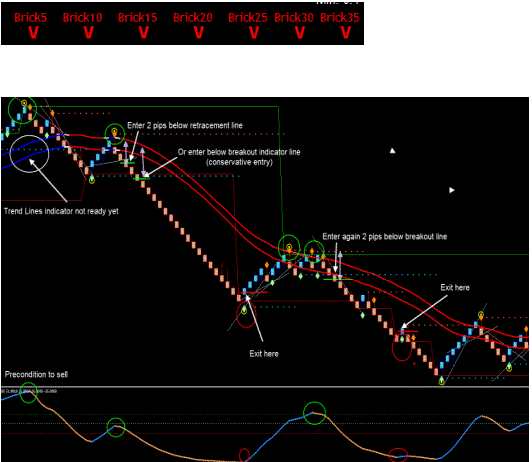532x462 pixels.
Task: Click the white upward triangle marker on chart
Action: tap(393, 151)
